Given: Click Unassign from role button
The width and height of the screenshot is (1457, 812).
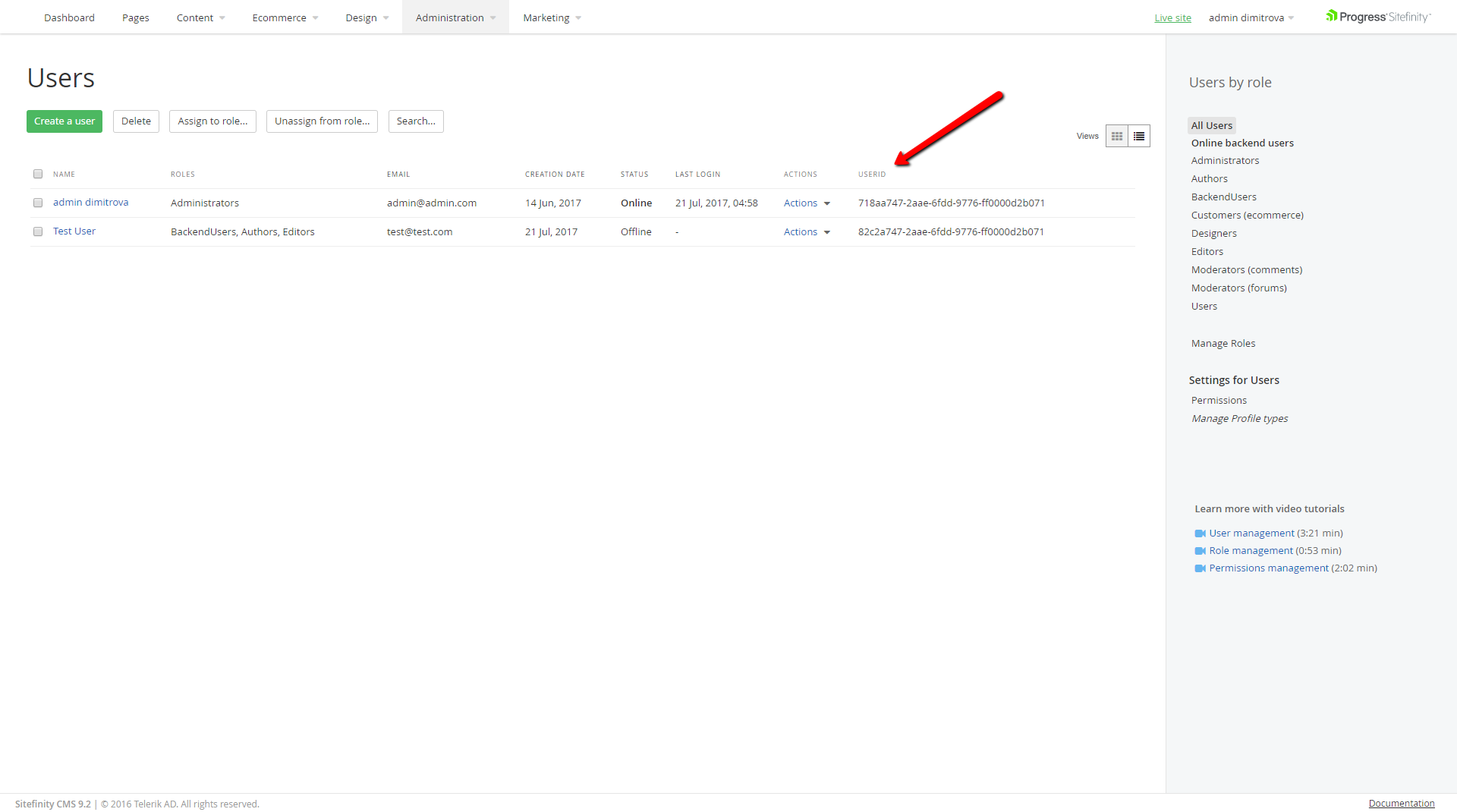Looking at the screenshot, I should pos(322,121).
